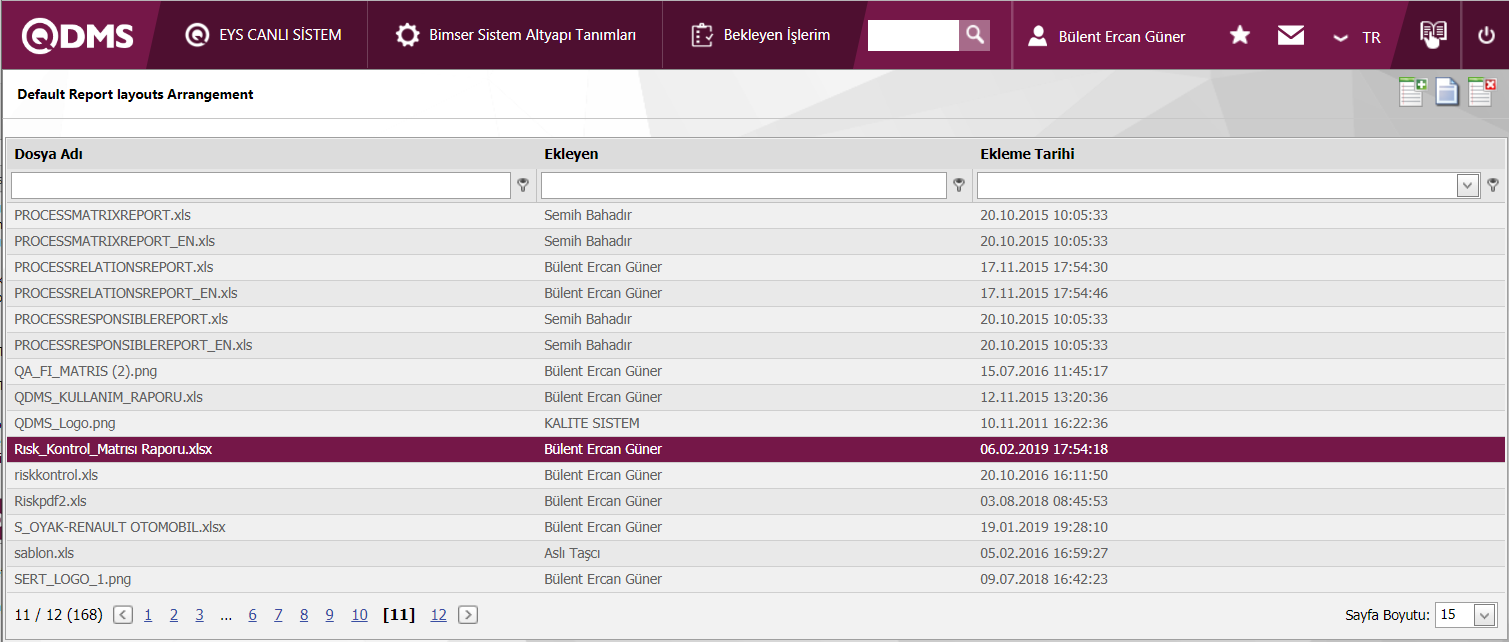The width and height of the screenshot is (1509, 642).
Task: Select row PROCESSMATRIXREPORT.xls
Action: (x=755, y=215)
